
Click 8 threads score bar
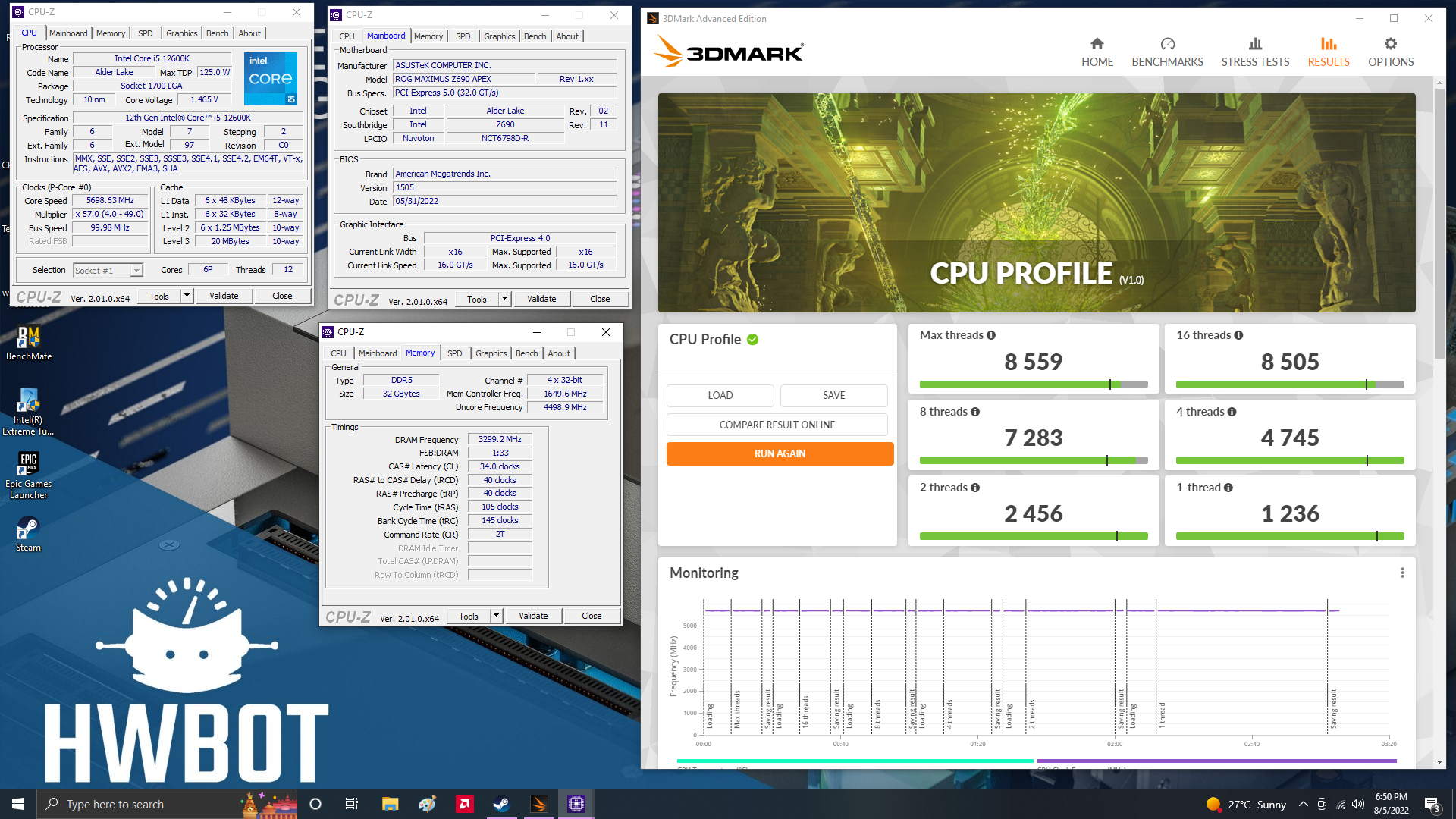tap(1034, 460)
